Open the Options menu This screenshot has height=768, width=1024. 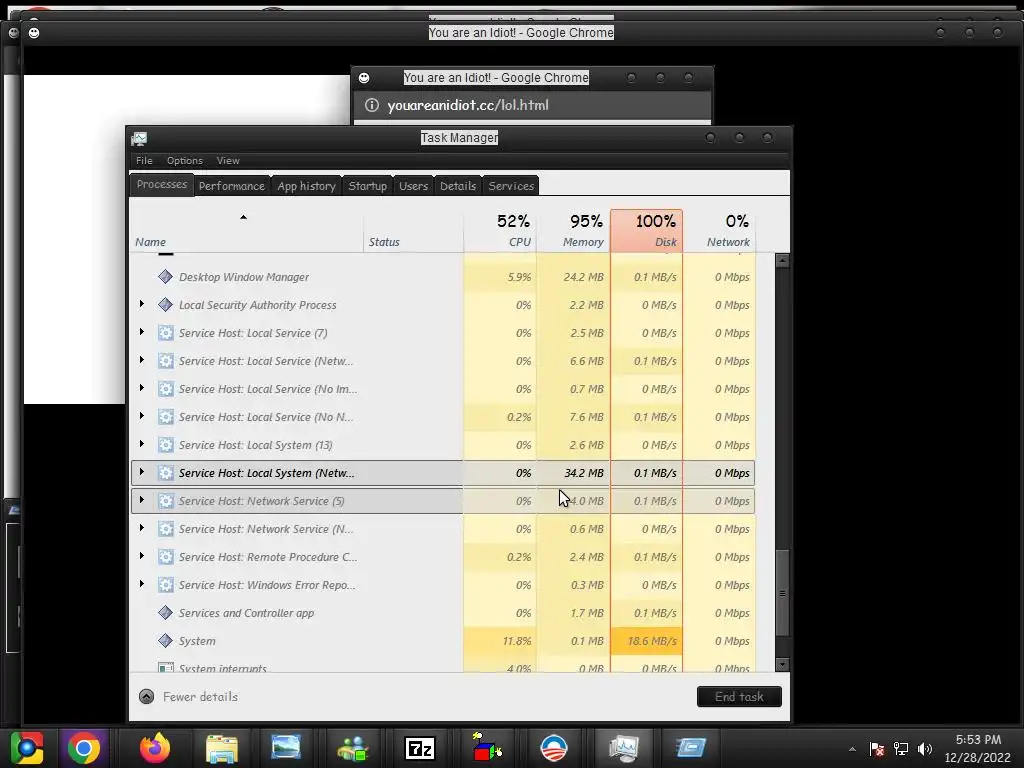point(185,161)
